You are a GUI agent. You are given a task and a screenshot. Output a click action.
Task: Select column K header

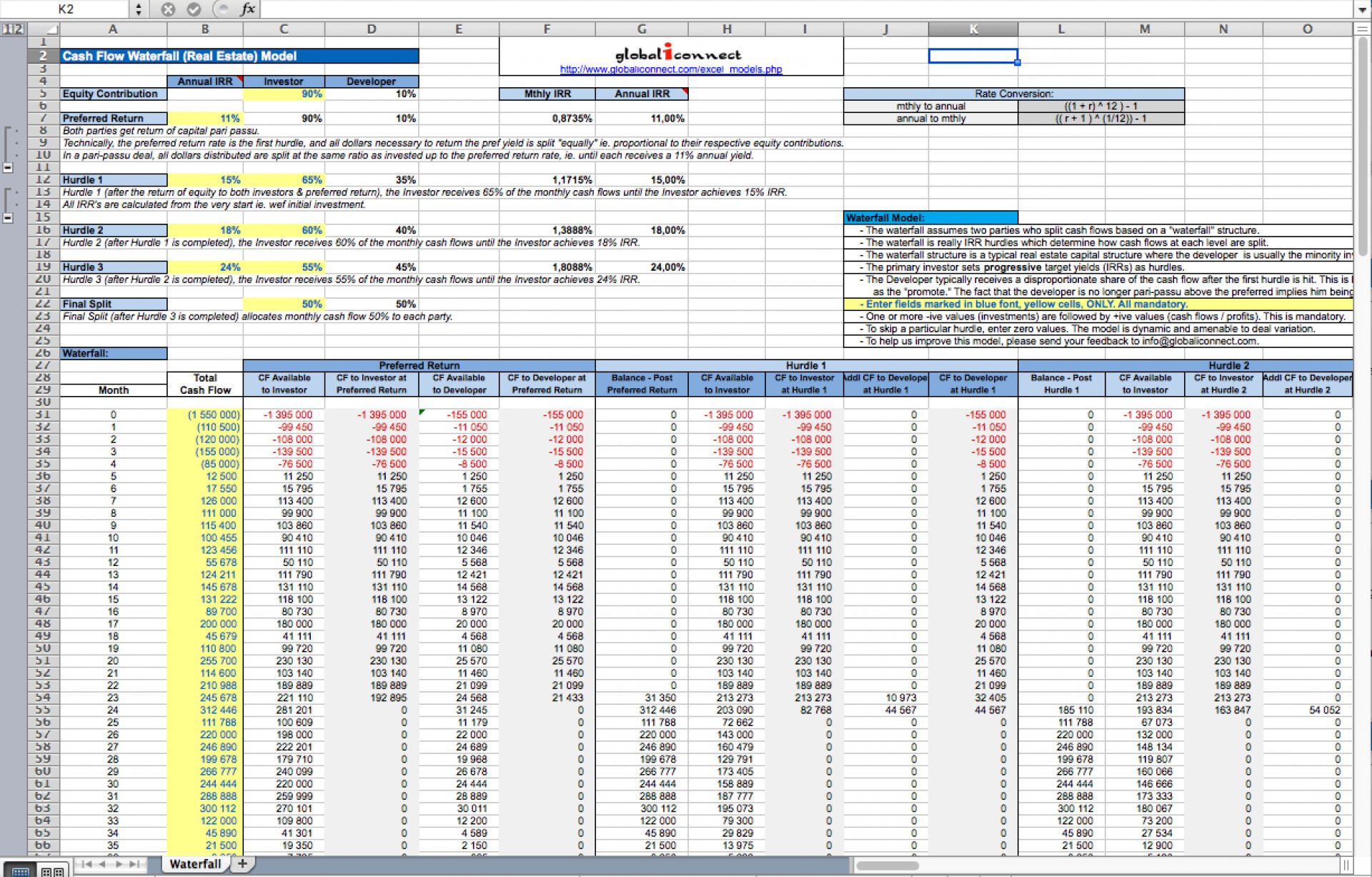[973, 29]
